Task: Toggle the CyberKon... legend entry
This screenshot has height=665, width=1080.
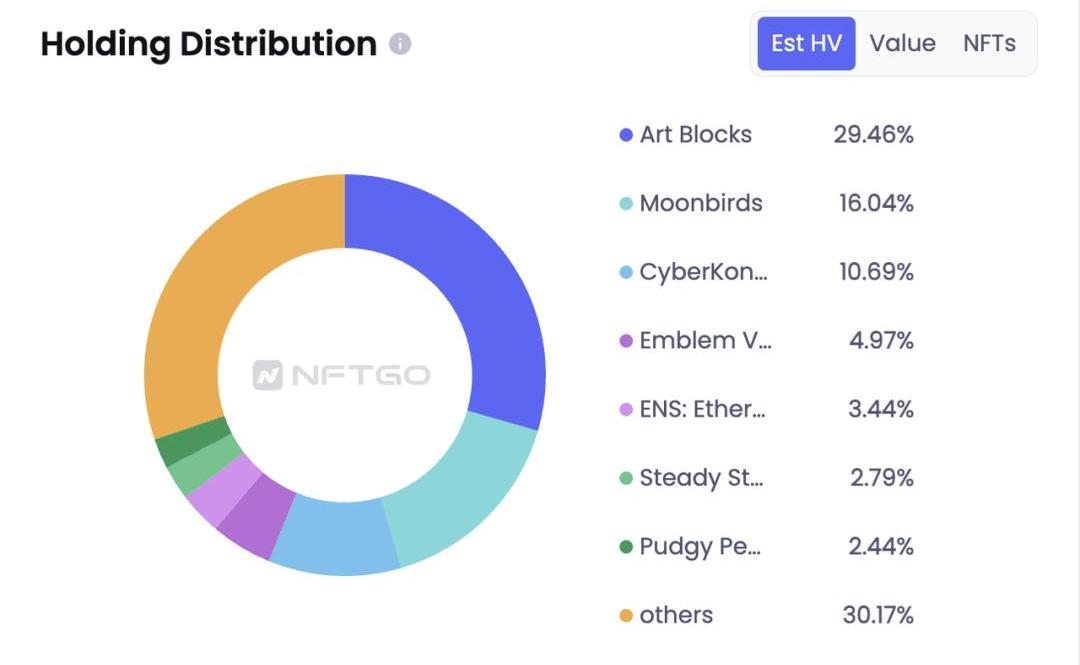Action: click(703, 272)
